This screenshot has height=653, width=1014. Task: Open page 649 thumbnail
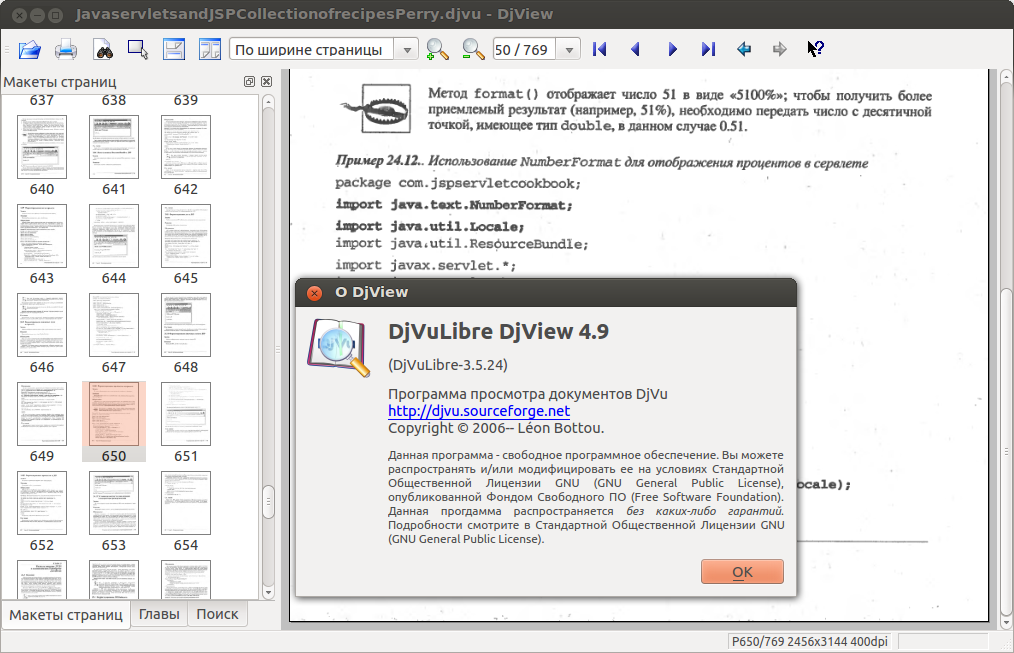(42, 414)
